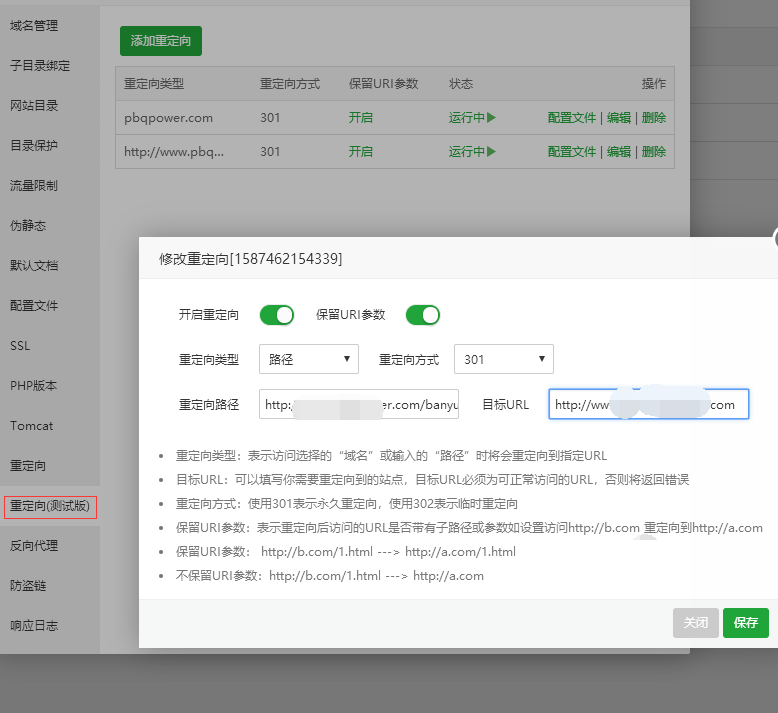Click the 修改重定向[1587462154339] dialog title
This screenshot has height=713, width=778.
point(251,259)
